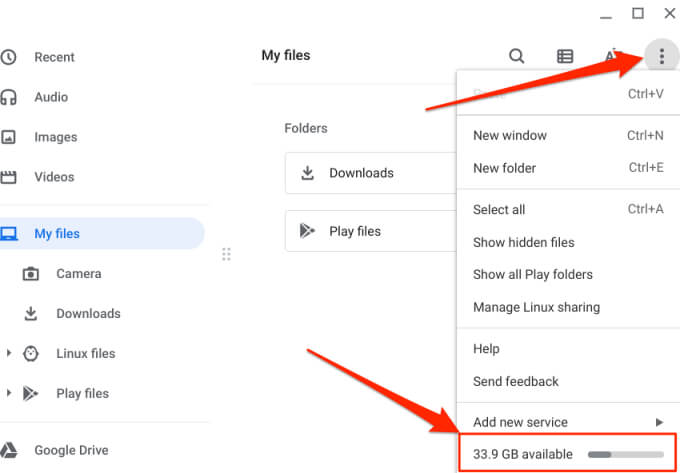The height and width of the screenshot is (473, 680).
Task: Open the three-dot more options menu
Action: (x=661, y=56)
